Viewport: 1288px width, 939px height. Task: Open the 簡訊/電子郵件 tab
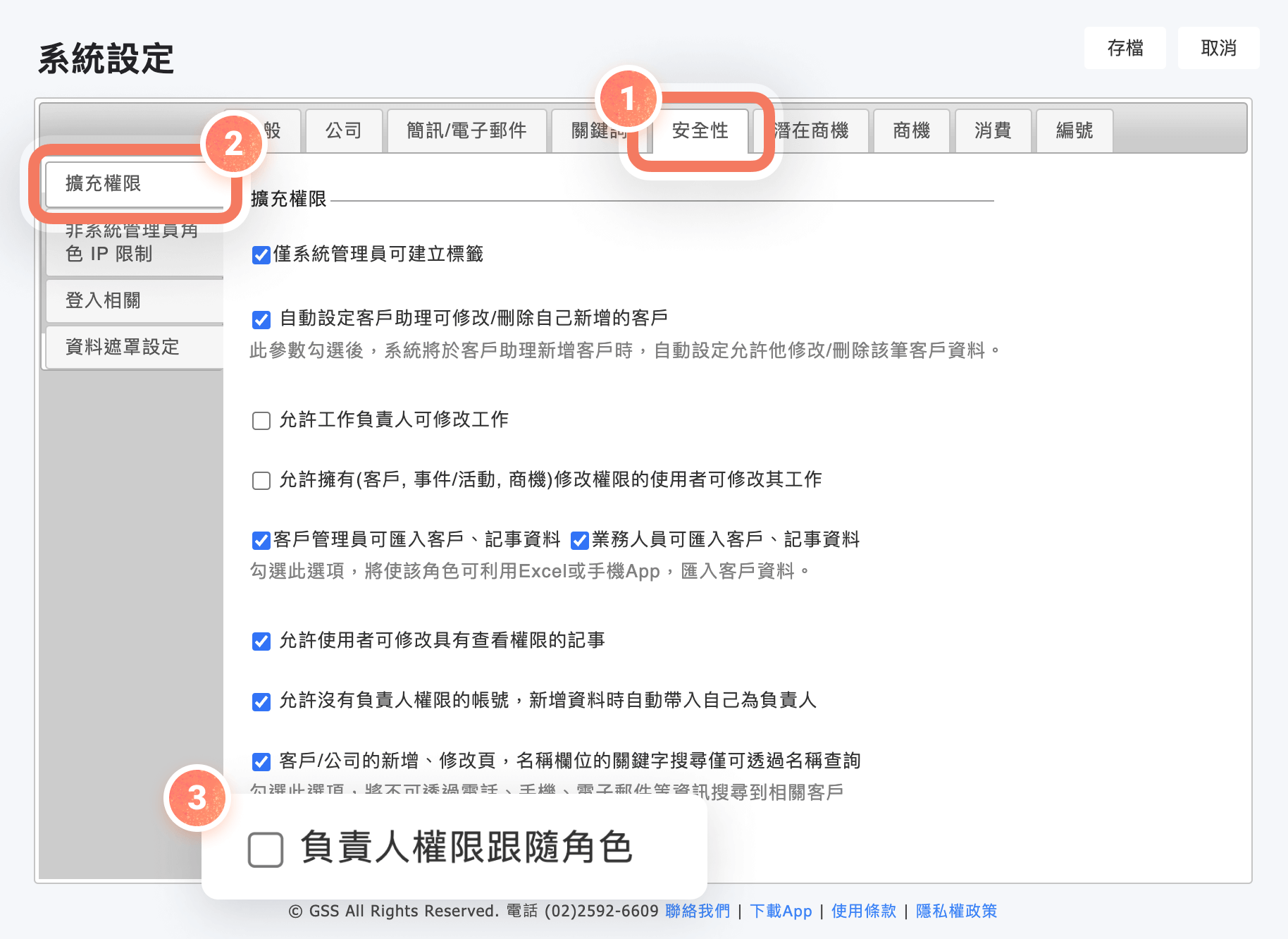pos(466,130)
